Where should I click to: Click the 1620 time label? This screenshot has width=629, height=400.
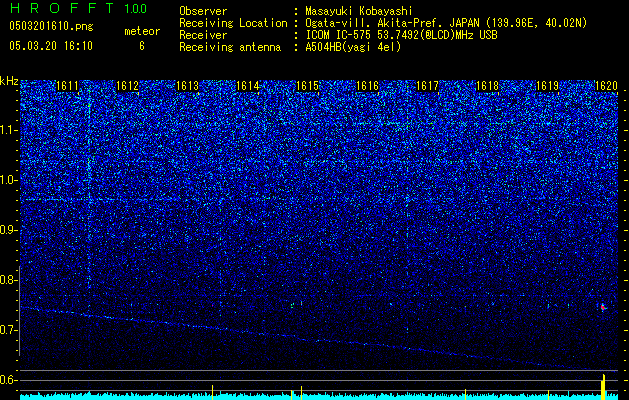point(606,86)
